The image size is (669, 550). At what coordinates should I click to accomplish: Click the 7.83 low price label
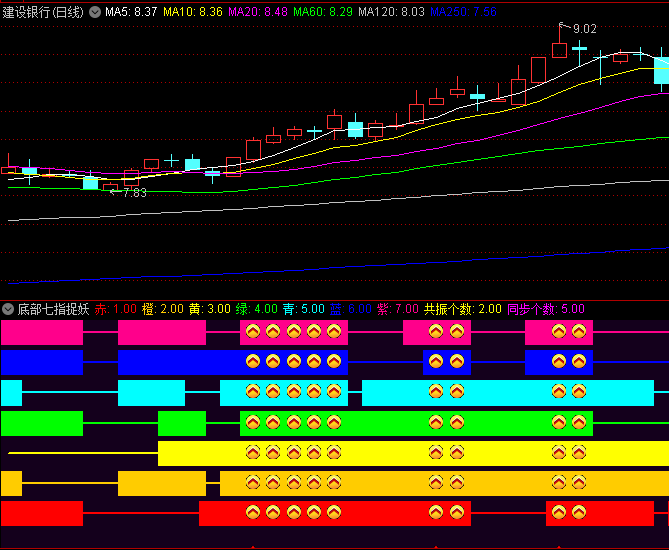pyautogui.click(x=135, y=193)
